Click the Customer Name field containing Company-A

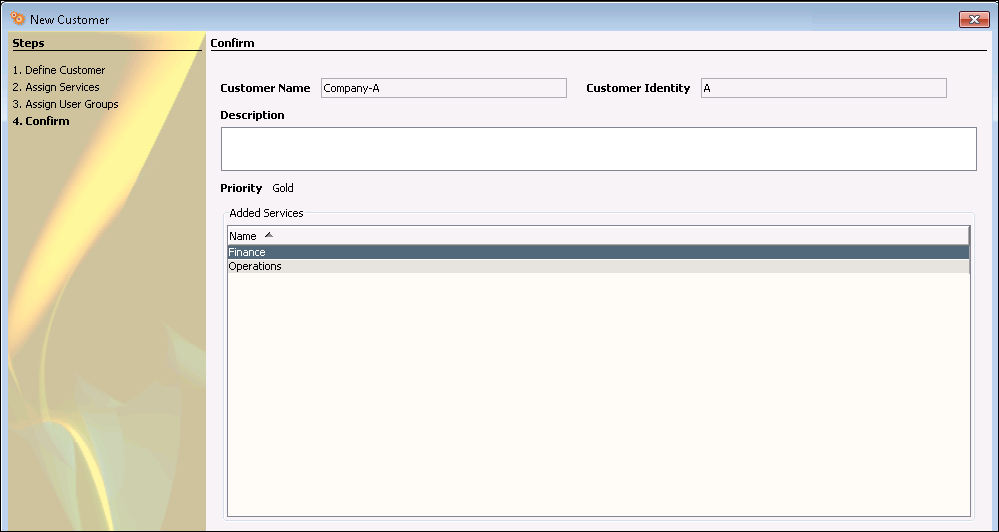tap(443, 88)
